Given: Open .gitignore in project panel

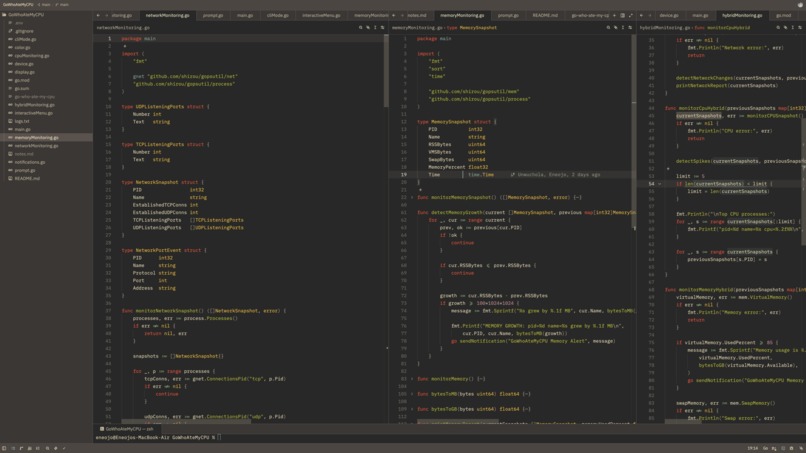Looking at the screenshot, I should [x=24, y=31].
